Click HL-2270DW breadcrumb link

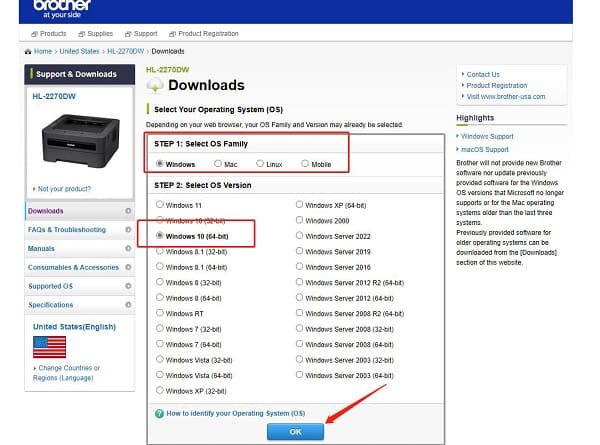[x=126, y=51]
